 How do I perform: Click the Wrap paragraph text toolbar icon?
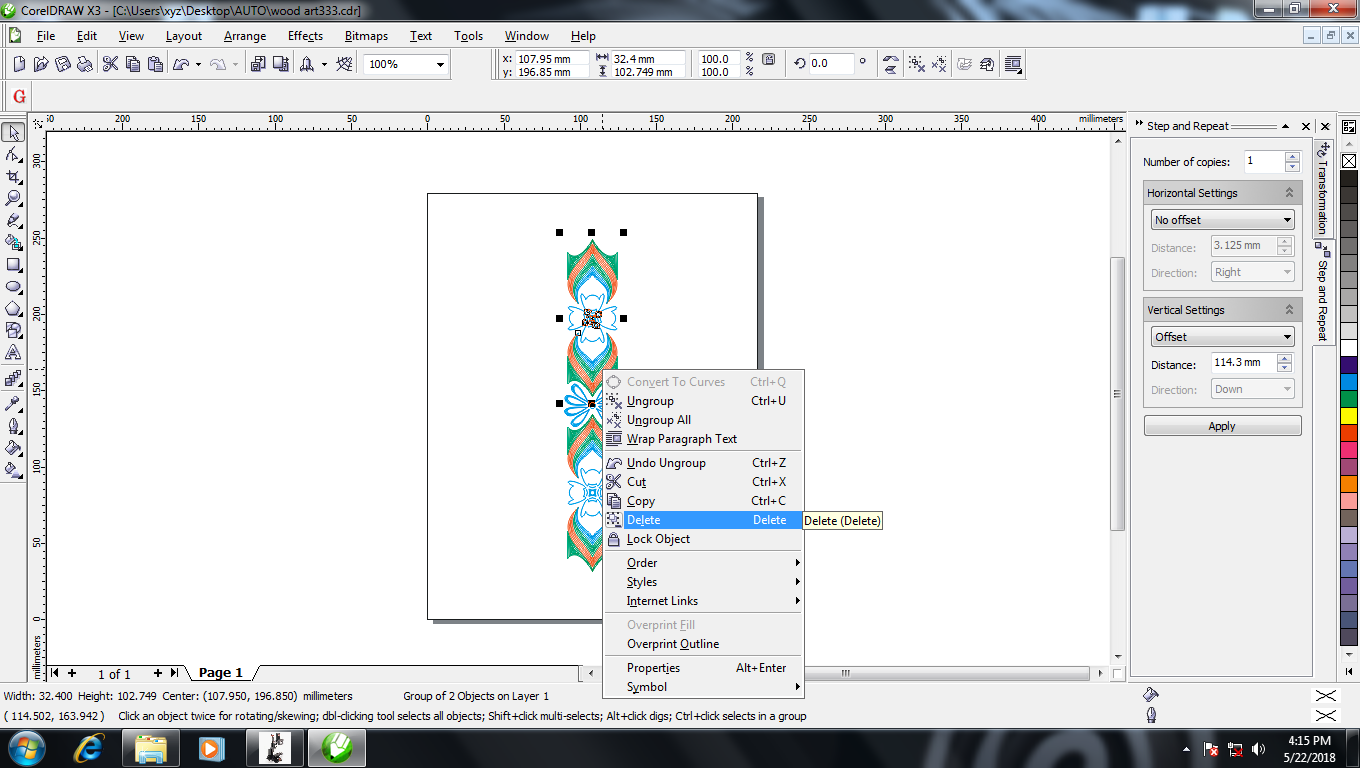[x=1013, y=64]
